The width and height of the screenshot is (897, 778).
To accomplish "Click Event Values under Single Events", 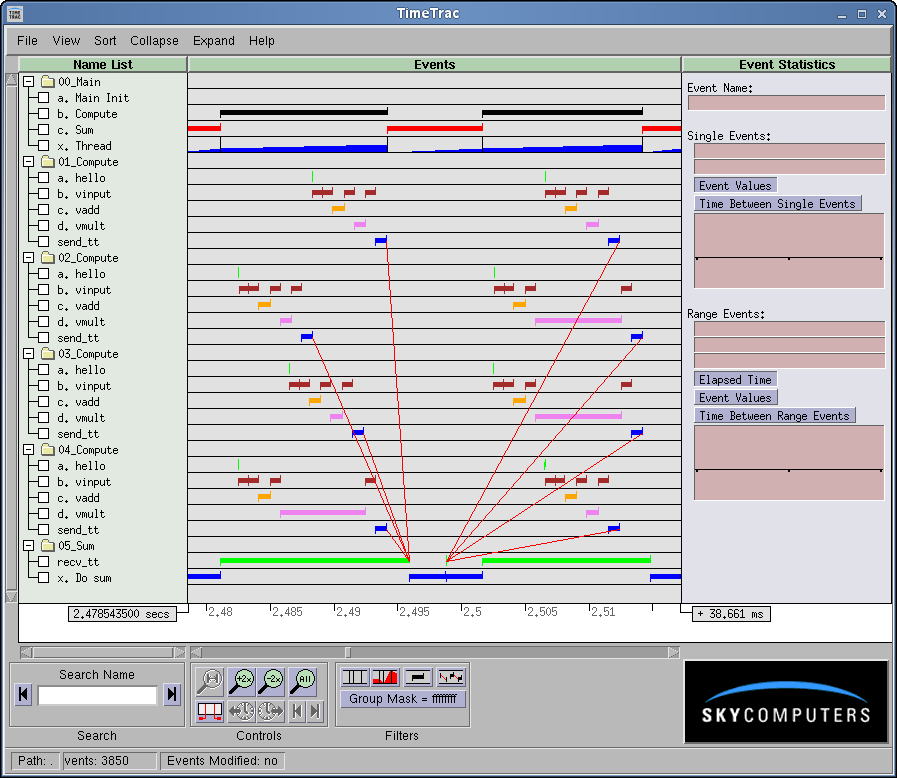I will tap(735, 185).
